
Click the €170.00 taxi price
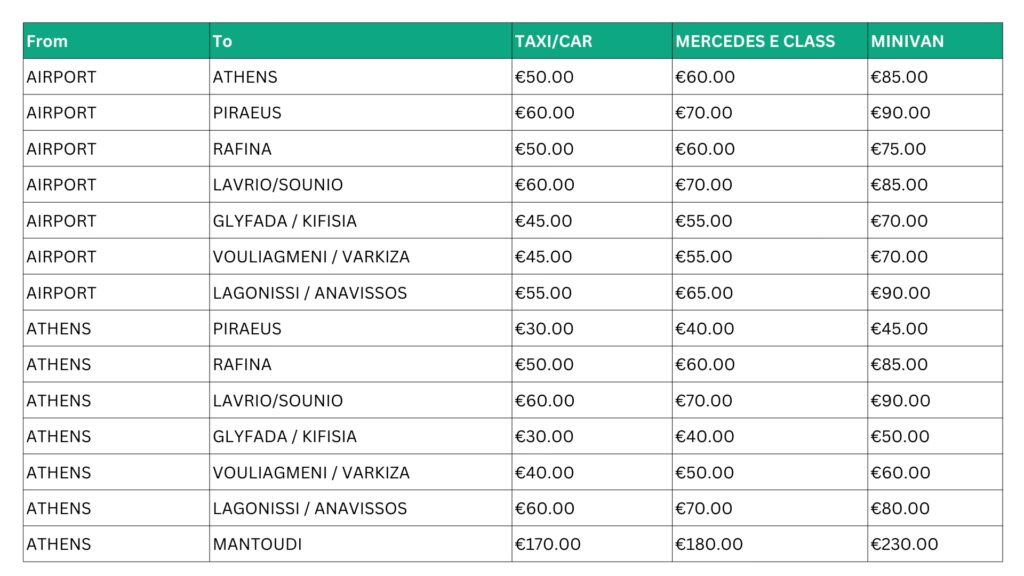tap(547, 544)
